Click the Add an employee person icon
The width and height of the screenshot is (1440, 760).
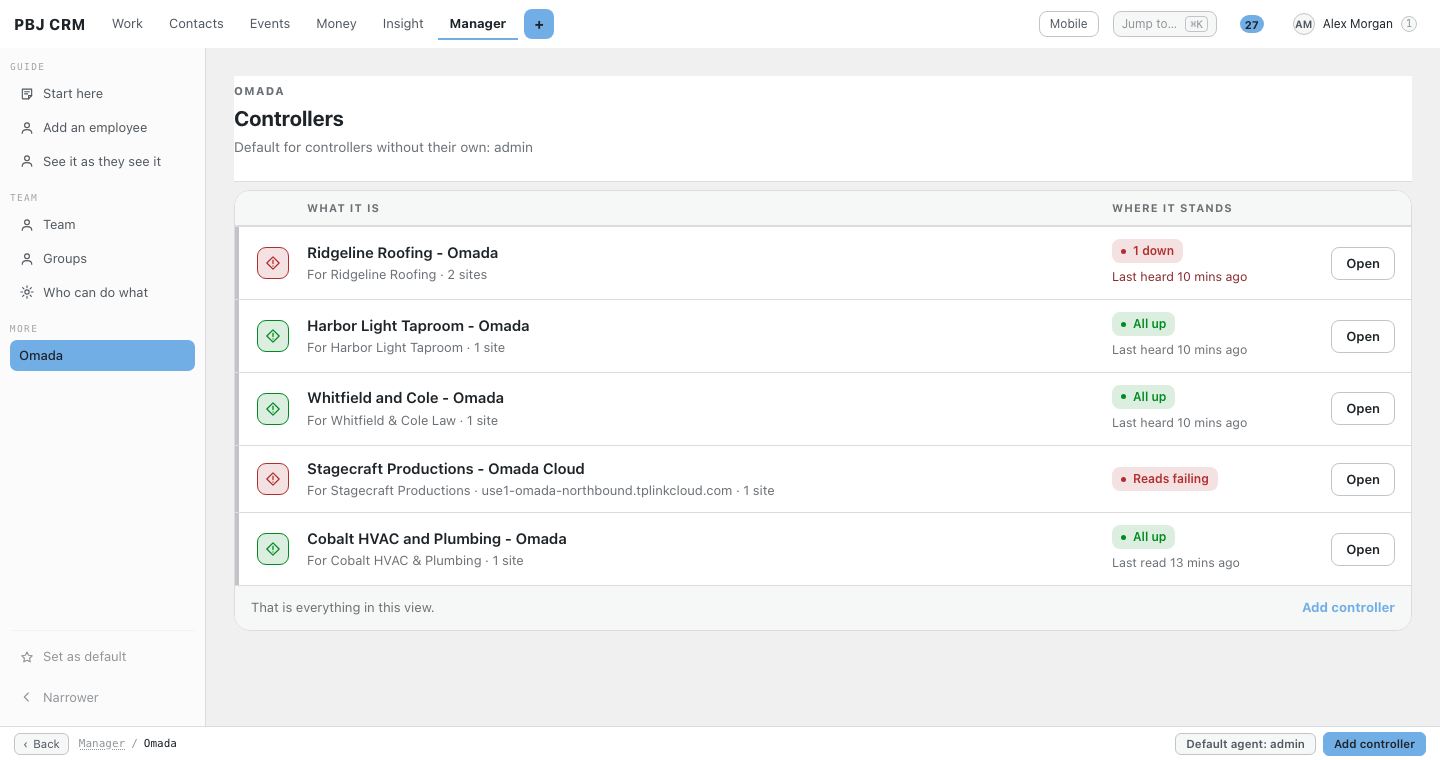tap(27, 128)
